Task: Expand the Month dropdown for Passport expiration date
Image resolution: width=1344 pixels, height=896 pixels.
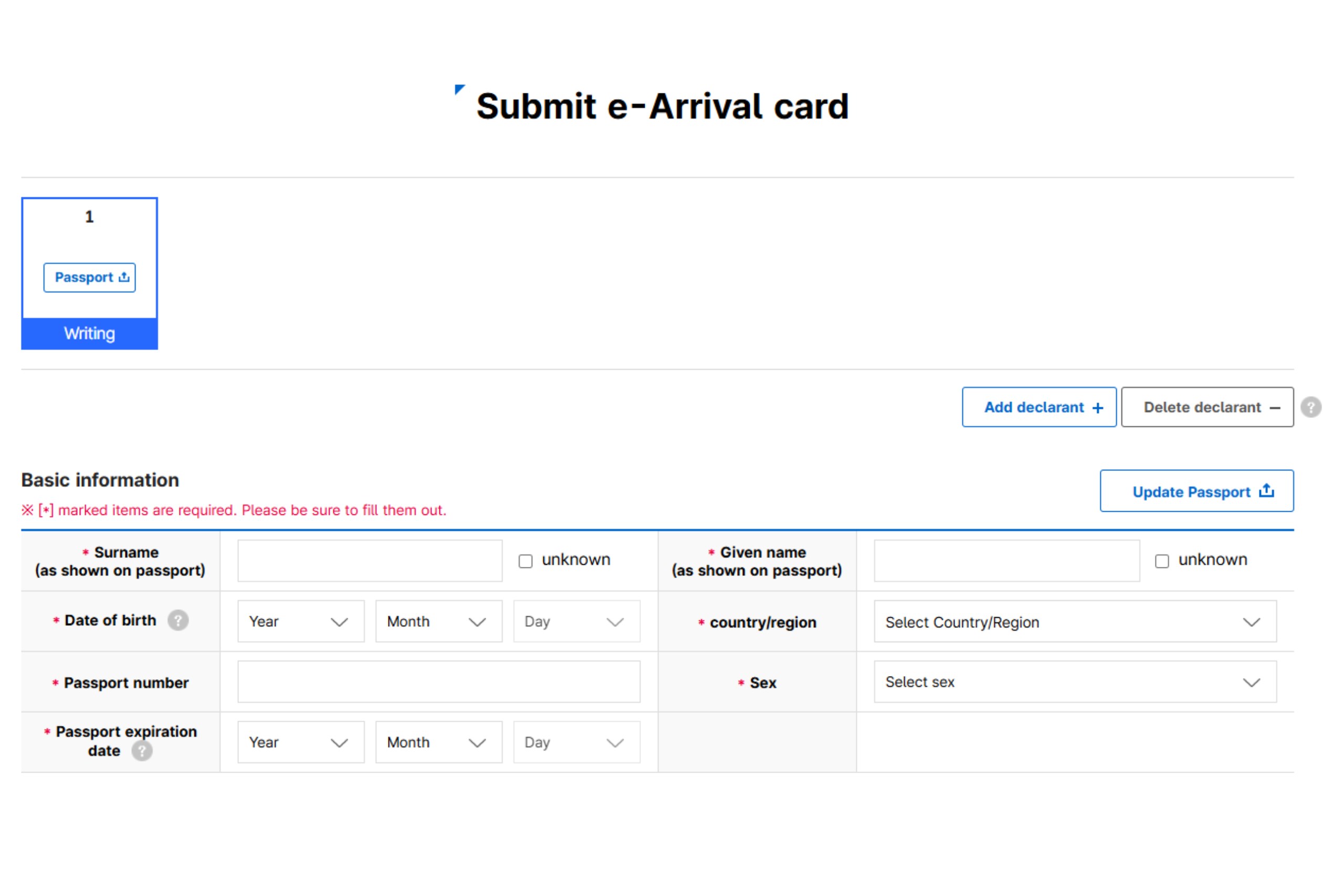Action: [x=438, y=742]
